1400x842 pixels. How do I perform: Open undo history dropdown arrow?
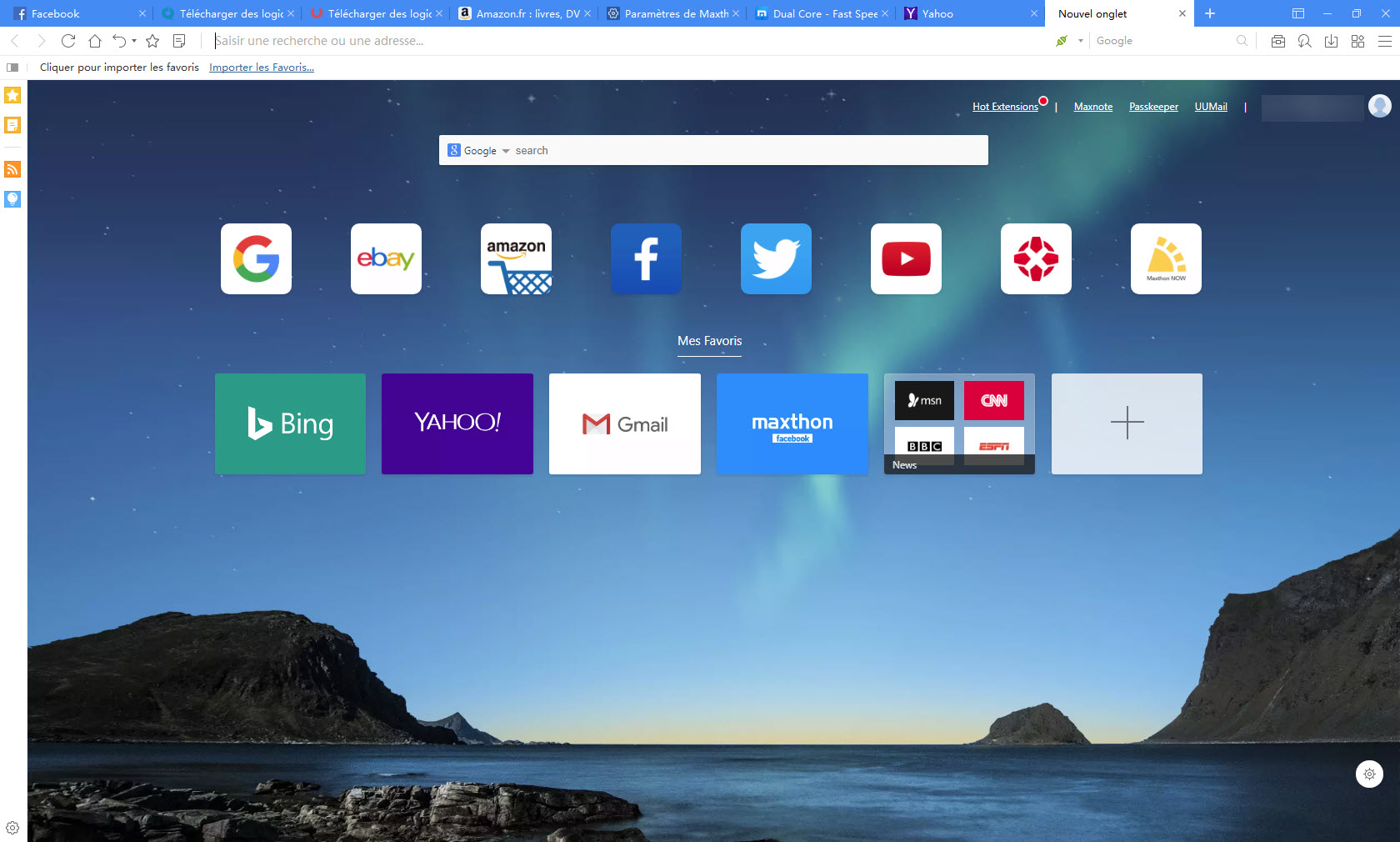[x=134, y=41]
